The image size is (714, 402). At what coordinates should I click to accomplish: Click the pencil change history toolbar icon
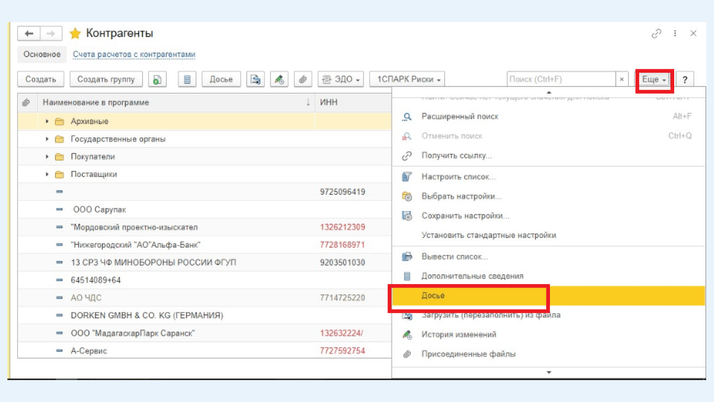(x=279, y=79)
